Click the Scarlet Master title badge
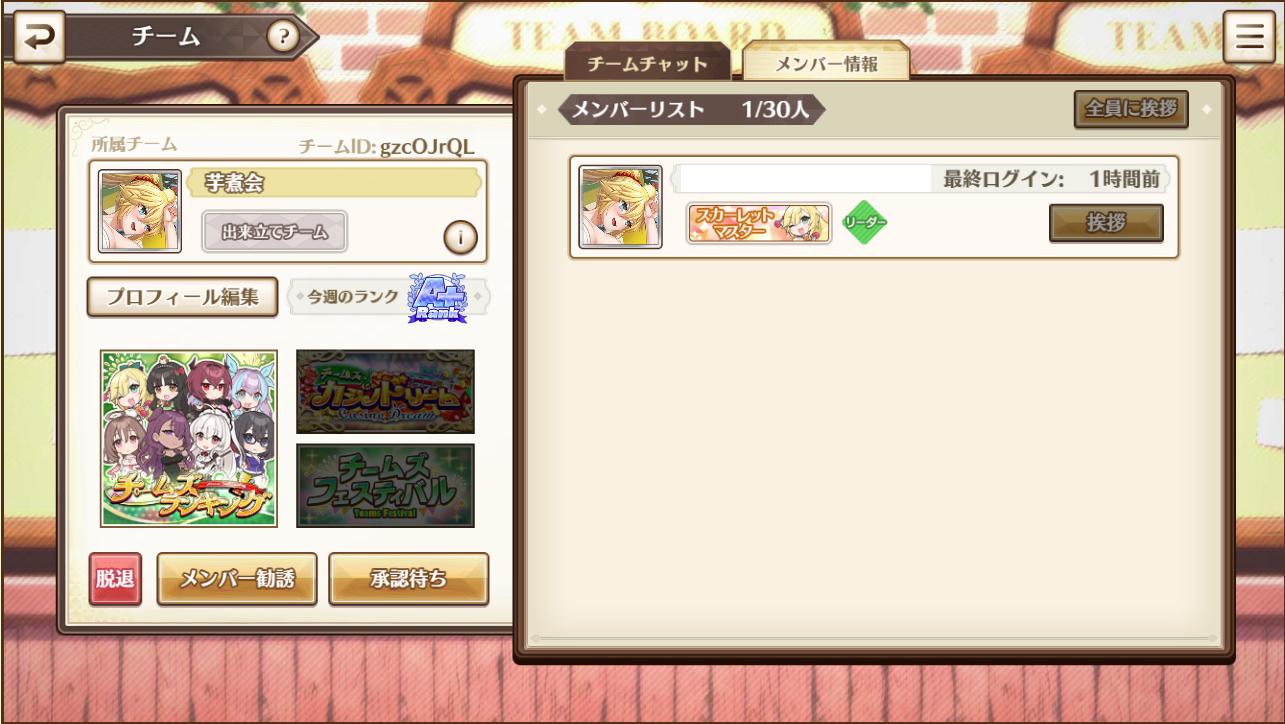1285x724 pixels. pyautogui.click(x=759, y=223)
